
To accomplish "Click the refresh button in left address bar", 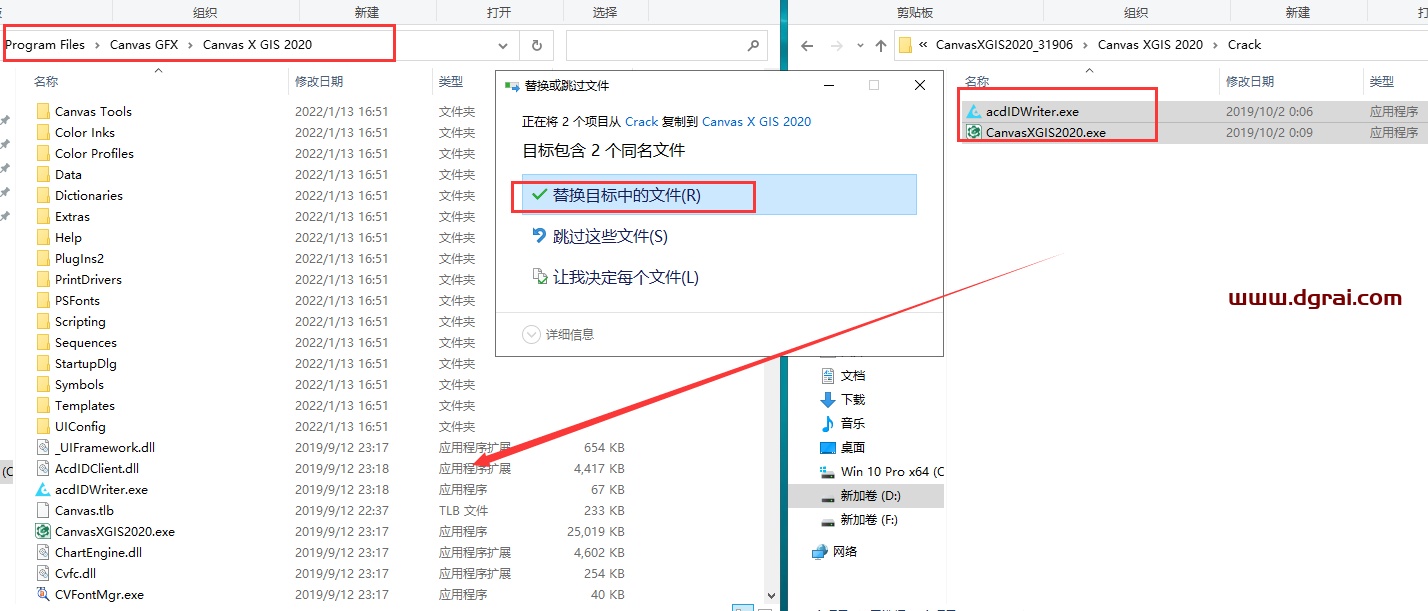I will pos(537,46).
